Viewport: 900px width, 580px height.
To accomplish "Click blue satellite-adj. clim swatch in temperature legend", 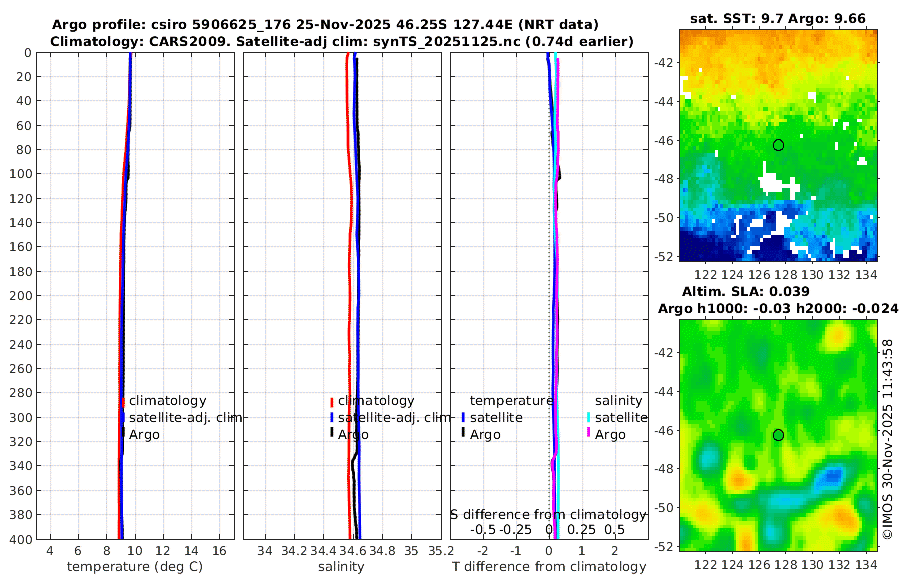I will pyautogui.click(x=123, y=417).
